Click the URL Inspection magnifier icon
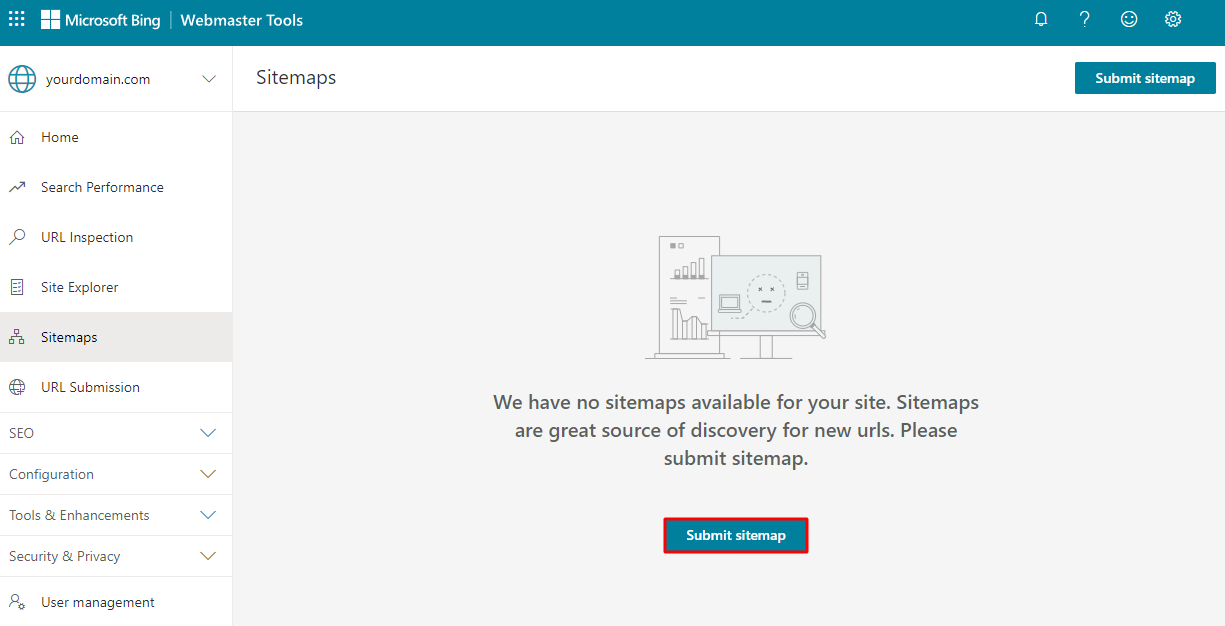The width and height of the screenshot is (1225, 626). [17, 237]
